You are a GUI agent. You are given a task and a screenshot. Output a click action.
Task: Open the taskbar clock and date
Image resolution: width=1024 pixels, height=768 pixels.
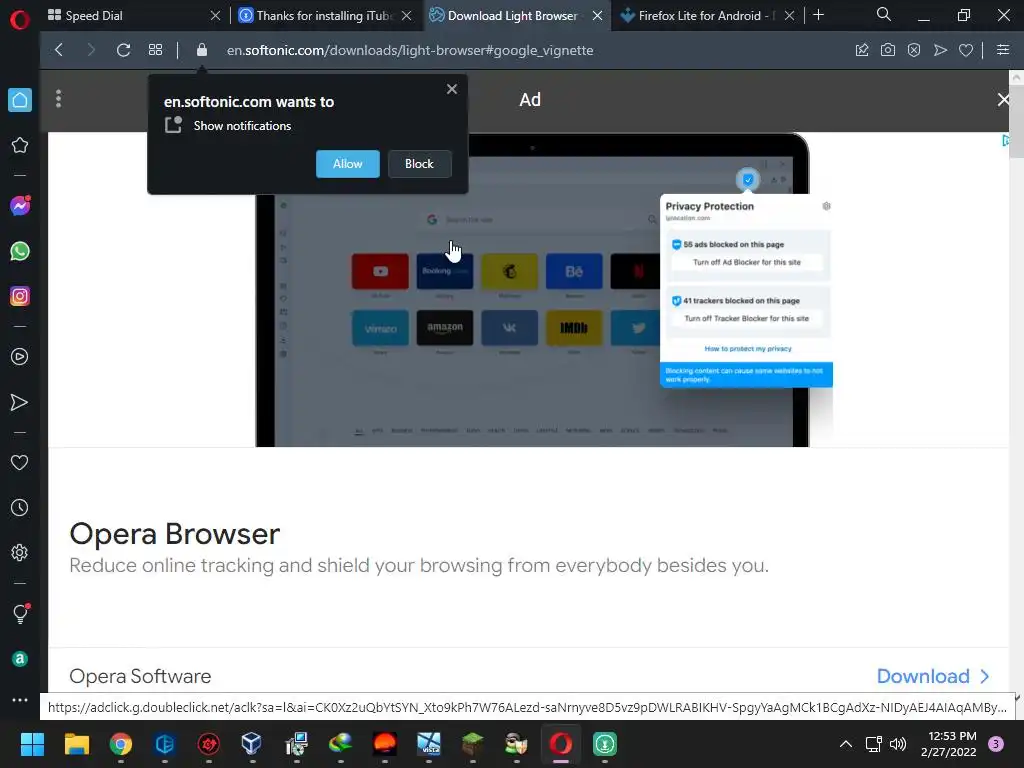click(949, 744)
